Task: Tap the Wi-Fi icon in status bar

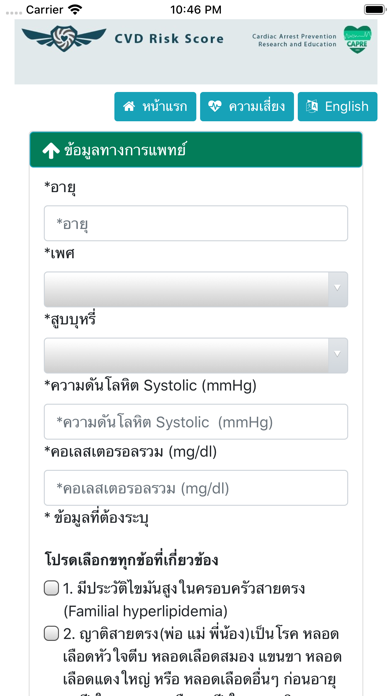Action: pos(76,9)
